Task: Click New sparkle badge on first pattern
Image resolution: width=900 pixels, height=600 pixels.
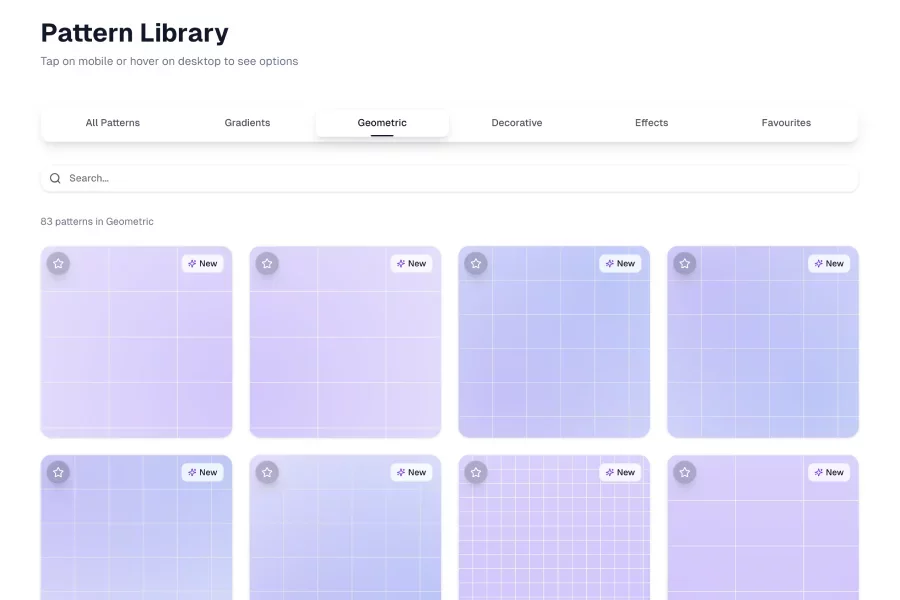Action: (202, 264)
